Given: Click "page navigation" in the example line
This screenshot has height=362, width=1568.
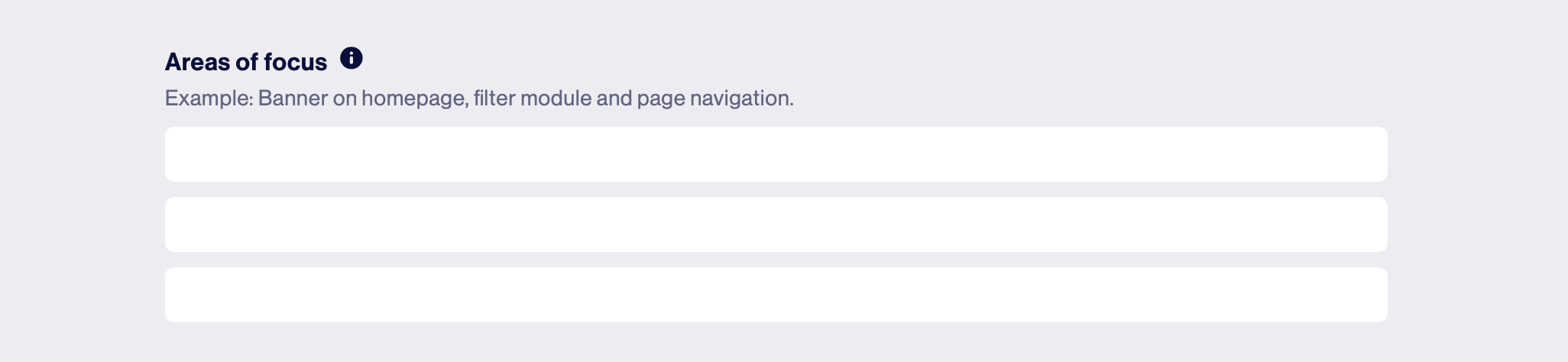Looking at the screenshot, I should pos(715,99).
